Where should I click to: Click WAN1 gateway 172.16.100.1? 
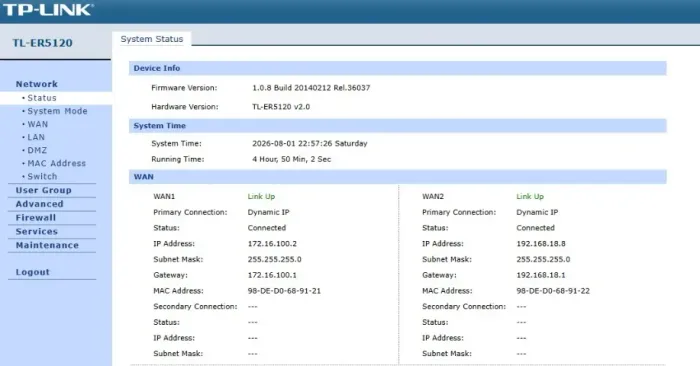pos(272,275)
